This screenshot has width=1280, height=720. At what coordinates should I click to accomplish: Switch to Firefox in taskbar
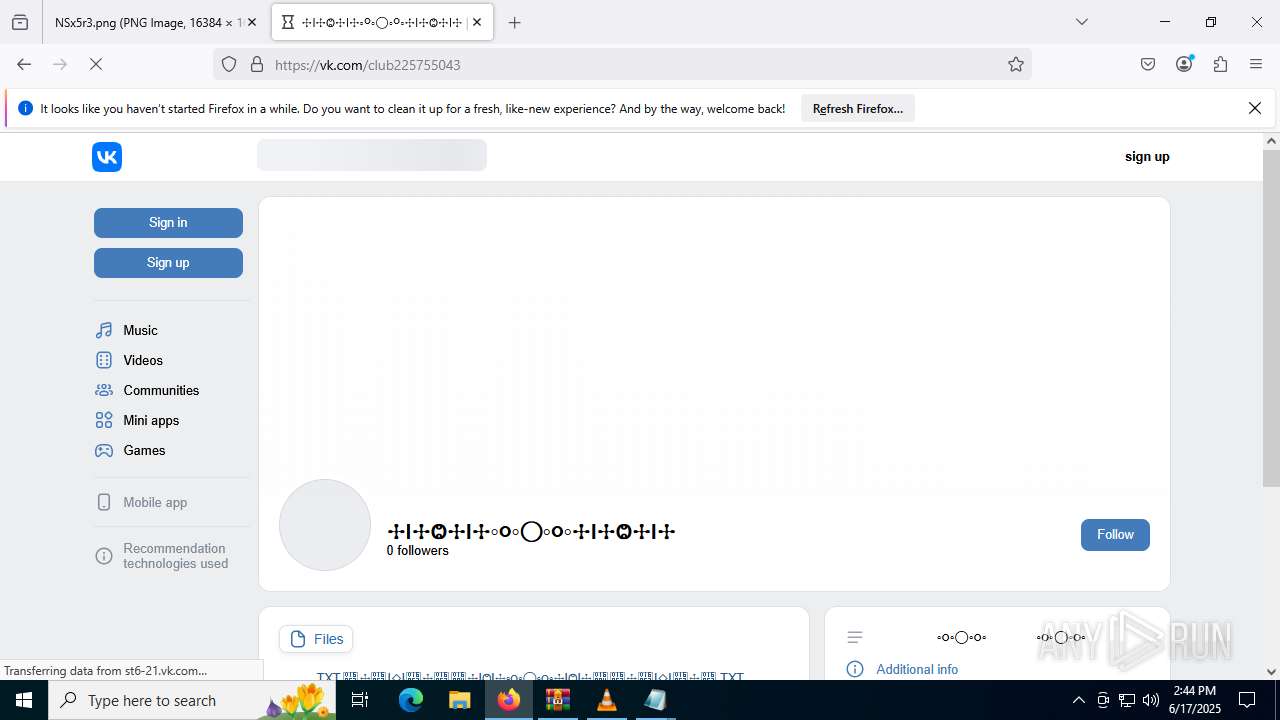point(509,700)
